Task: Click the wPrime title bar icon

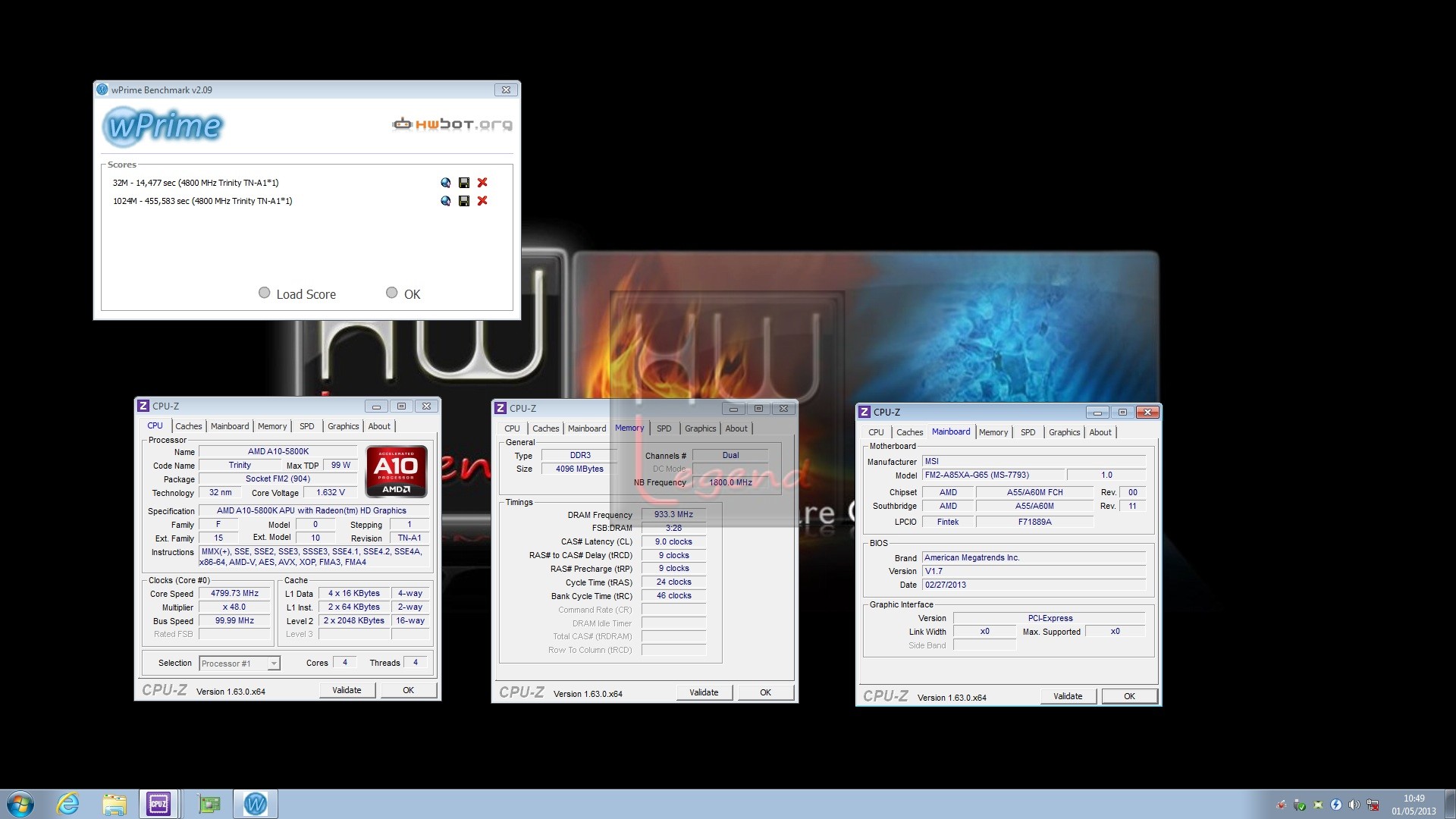Action: pos(102,89)
